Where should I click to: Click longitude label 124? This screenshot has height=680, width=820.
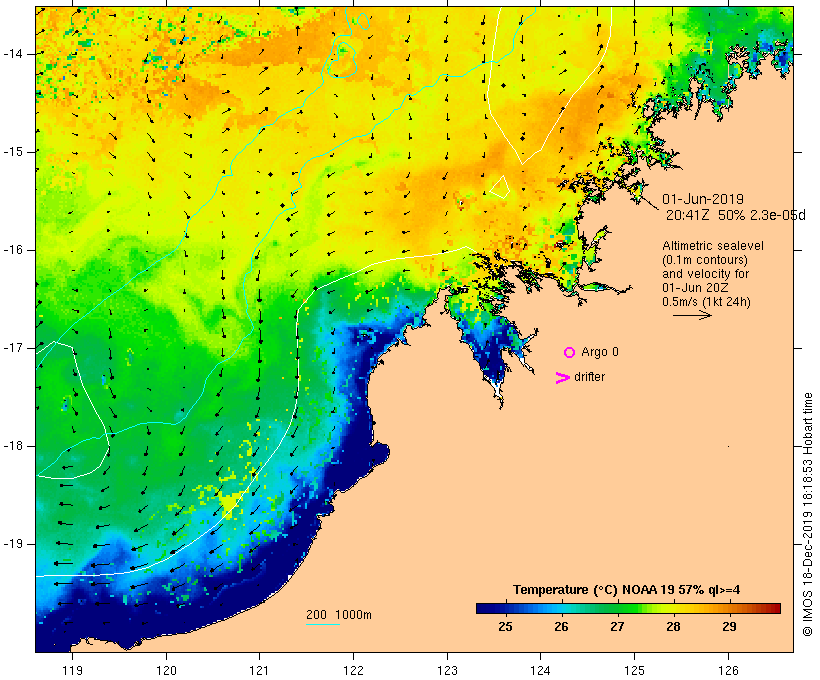pyautogui.click(x=540, y=671)
